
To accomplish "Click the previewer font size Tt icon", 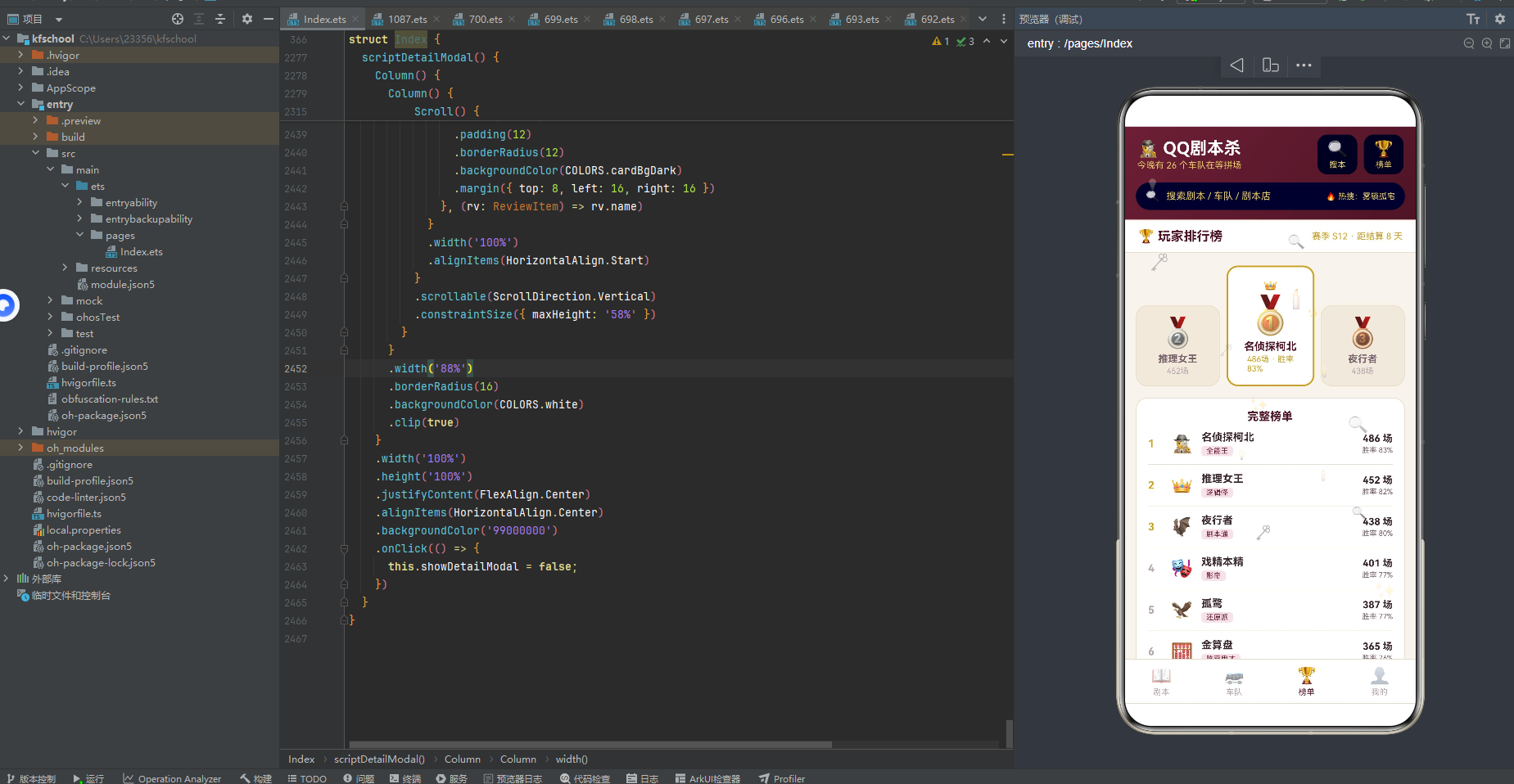I will (1473, 19).
